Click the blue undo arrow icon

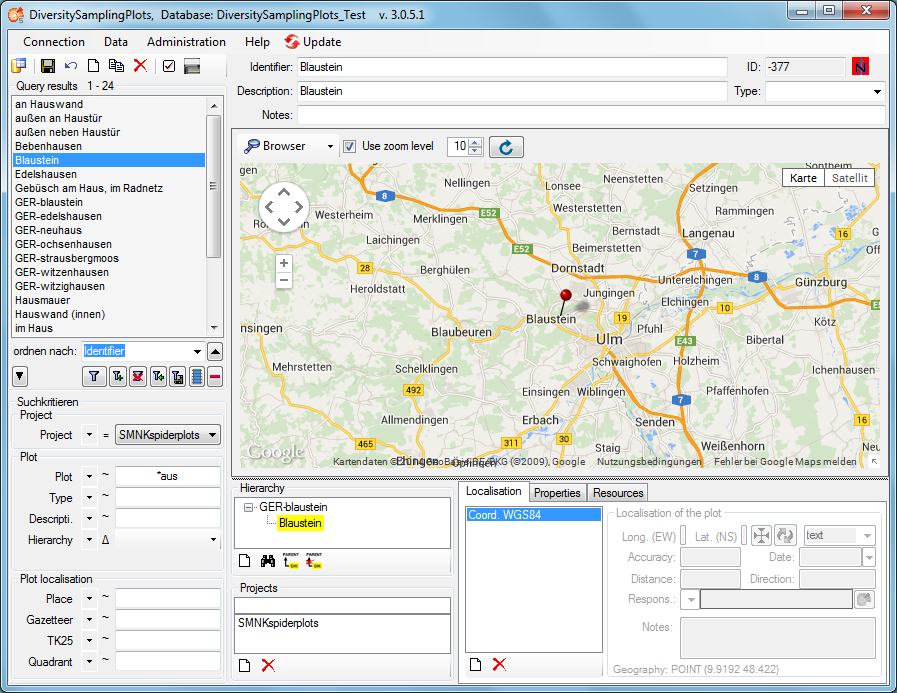tap(71, 66)
